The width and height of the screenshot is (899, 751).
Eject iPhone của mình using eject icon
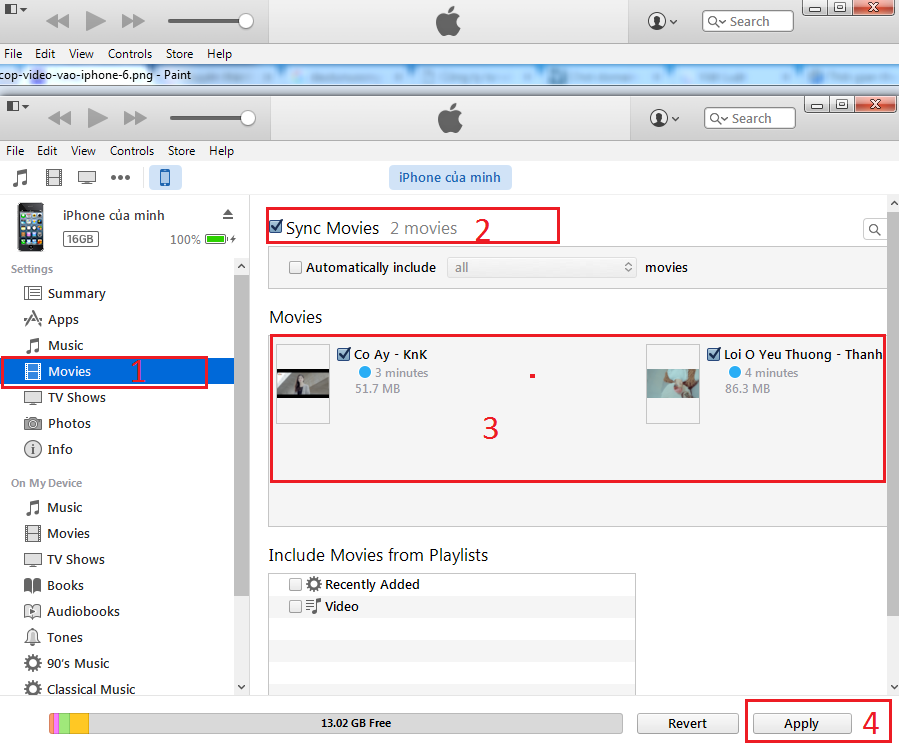pos(227,214)
